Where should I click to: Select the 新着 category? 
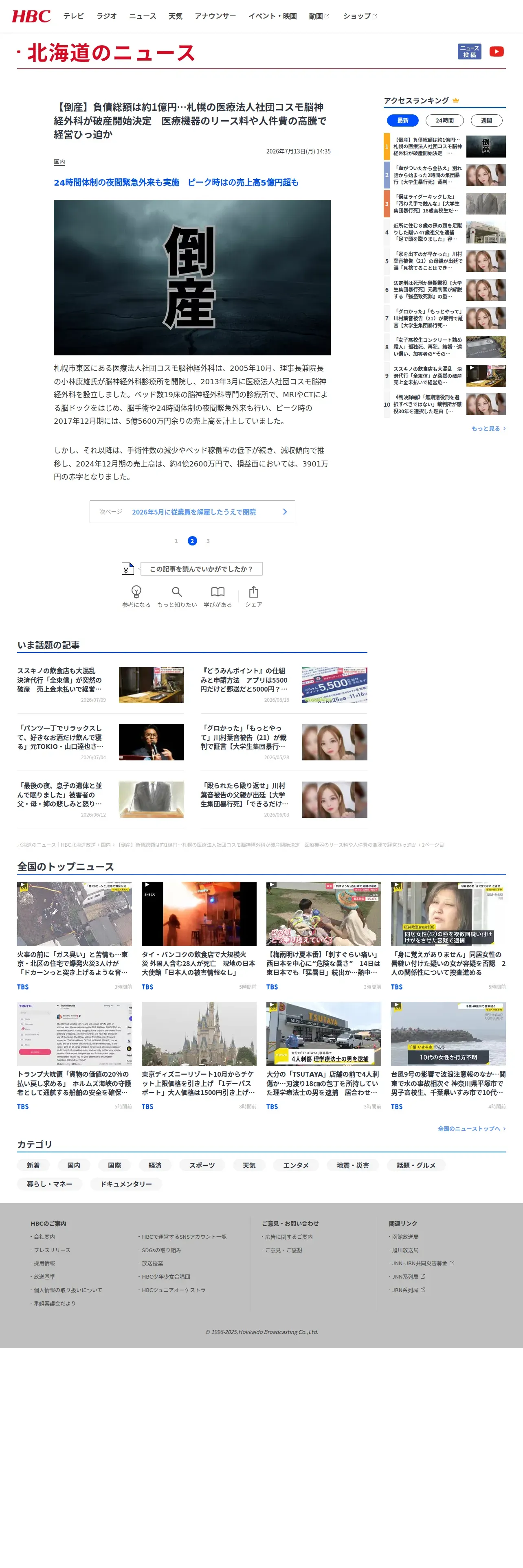(33, 1165)
